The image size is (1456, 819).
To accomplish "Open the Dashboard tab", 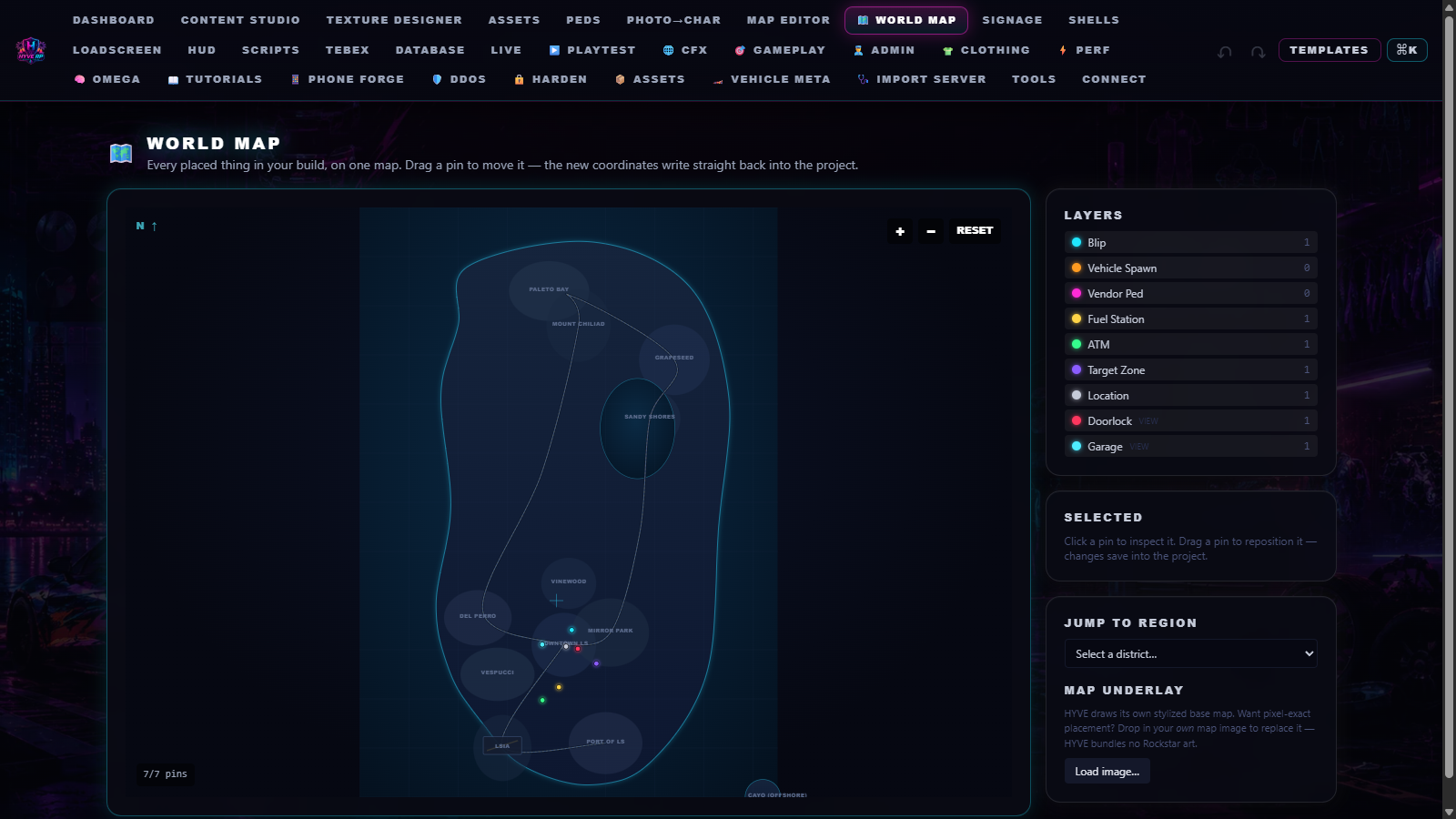I will coord(114,20).
